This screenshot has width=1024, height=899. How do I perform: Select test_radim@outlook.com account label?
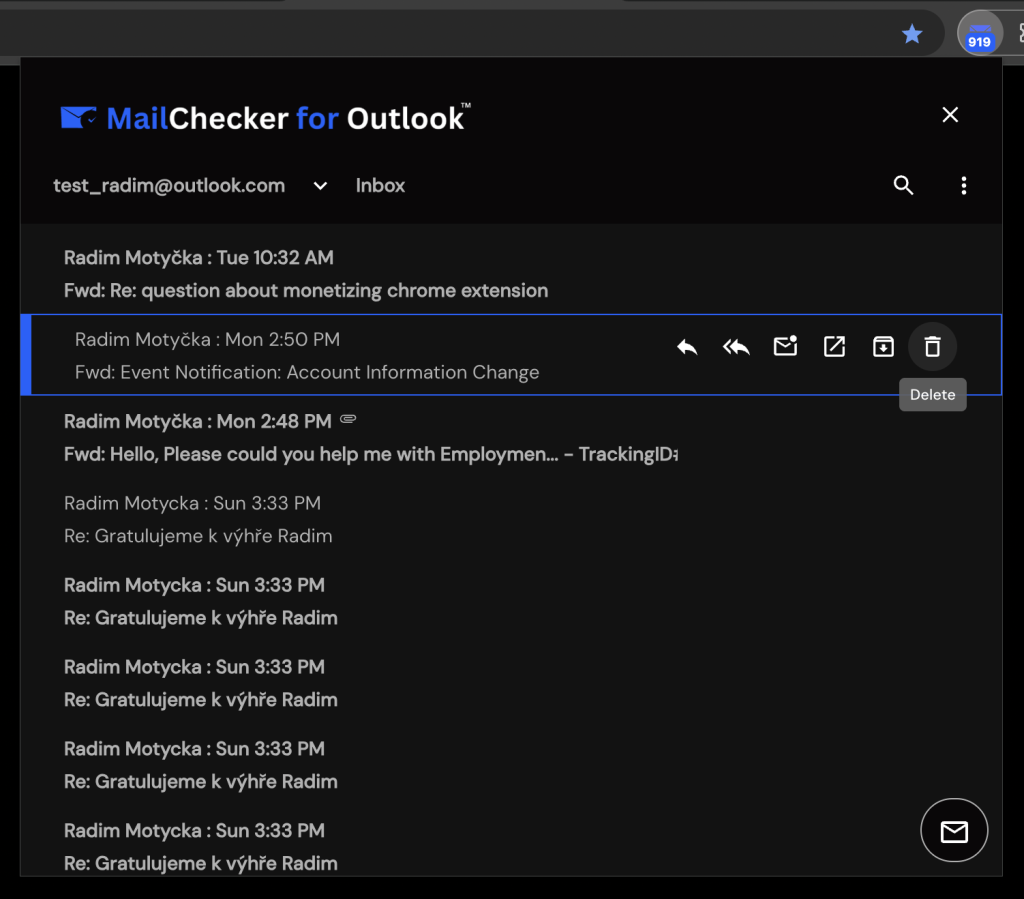pyautogui.click(x=169, y=186)
